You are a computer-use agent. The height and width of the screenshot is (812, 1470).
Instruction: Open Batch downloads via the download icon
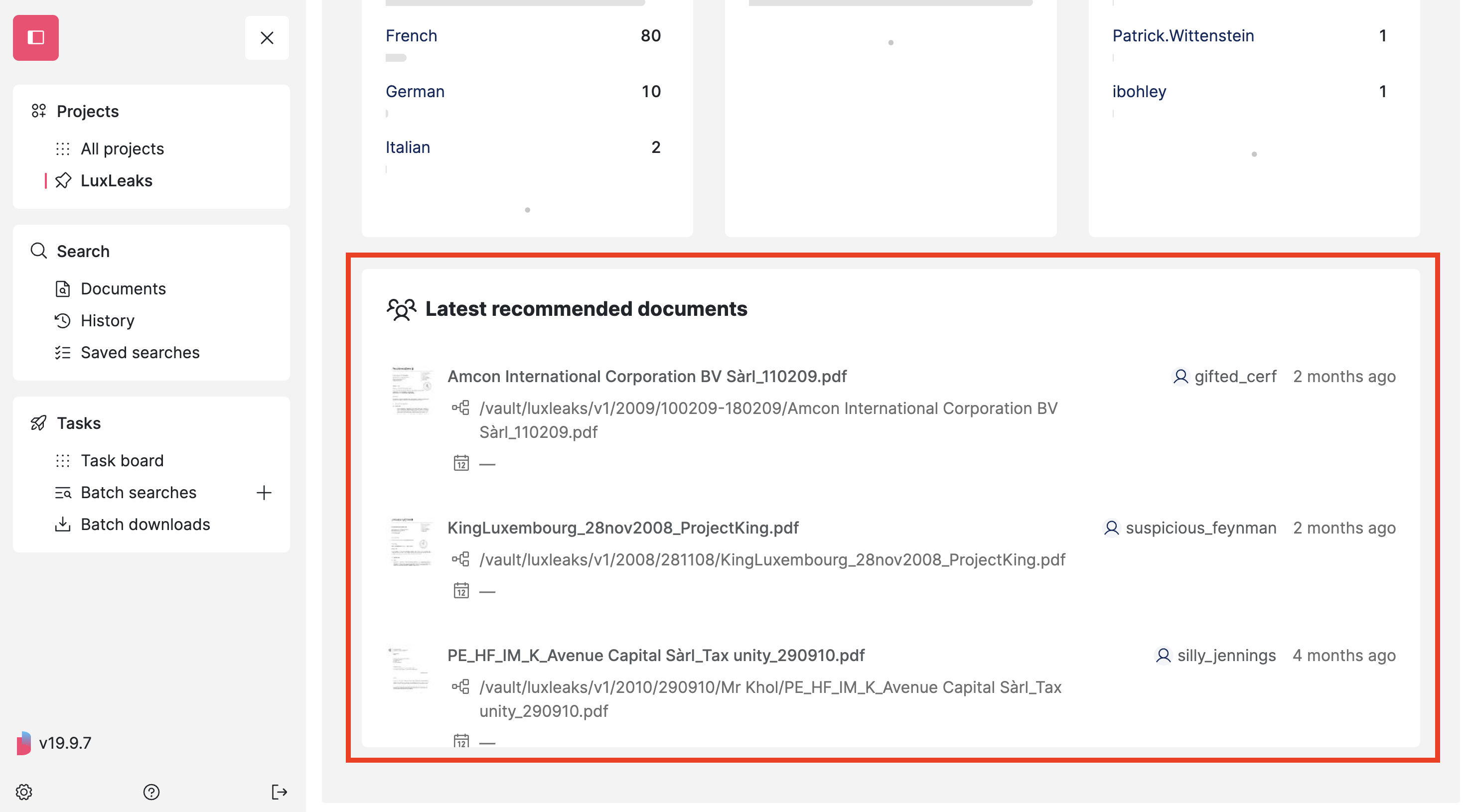(63, 524)
